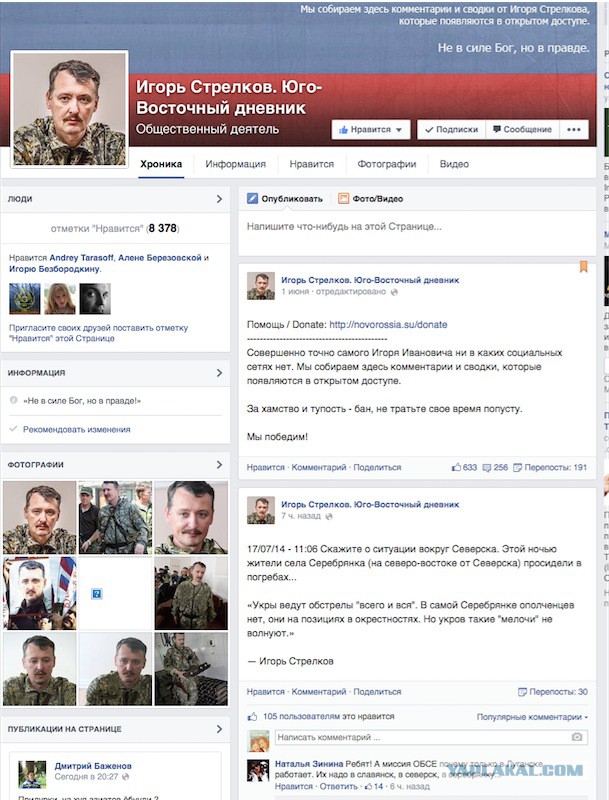Click the '7 ч. назад' timestamp
The height and width of the screenshot is (800, 609).
(x=301, y=516)
